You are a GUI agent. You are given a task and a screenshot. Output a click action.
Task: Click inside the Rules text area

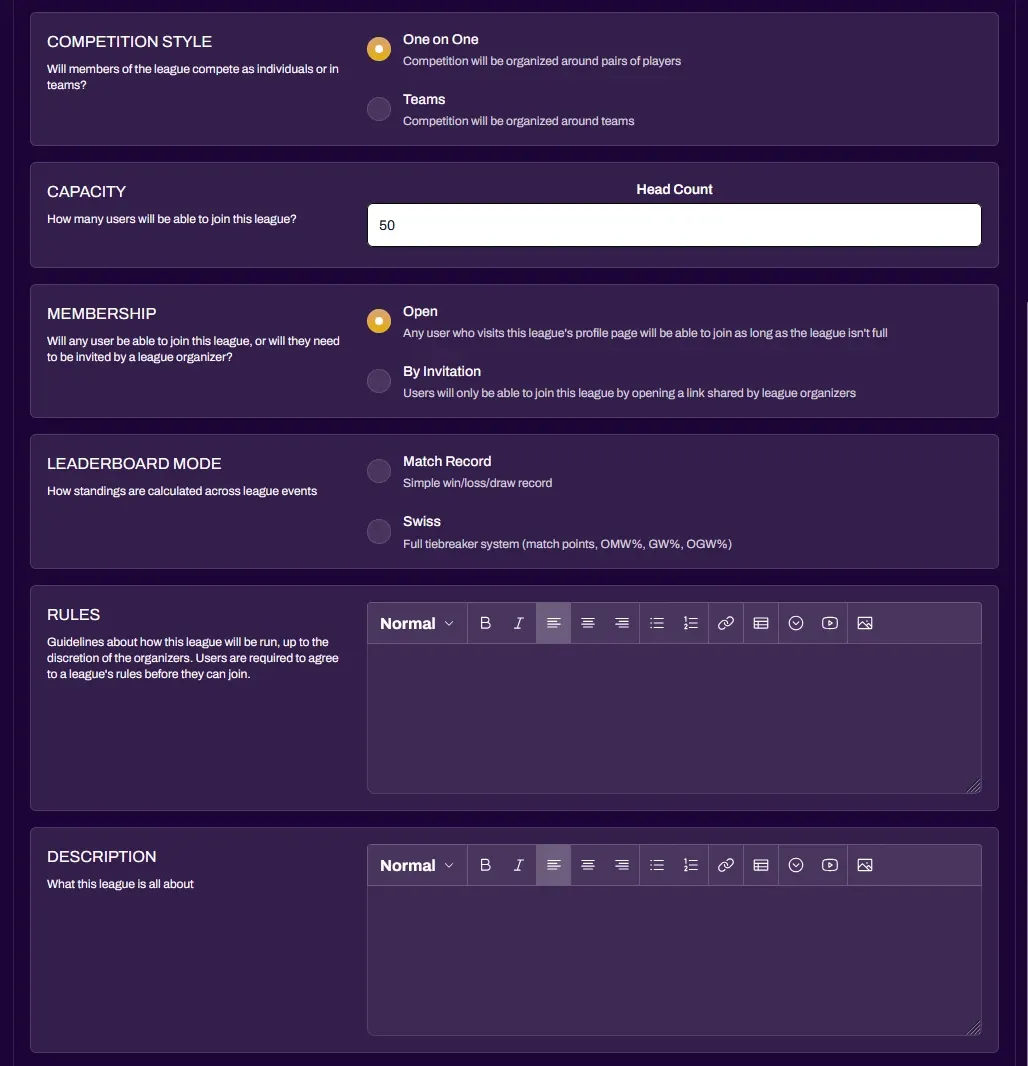pos(674,718)
